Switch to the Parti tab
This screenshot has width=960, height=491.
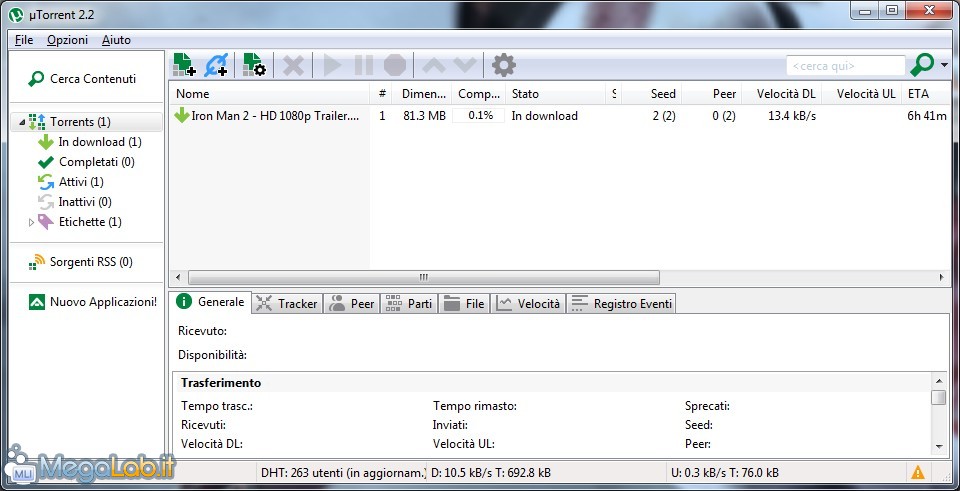pos(410,304)
